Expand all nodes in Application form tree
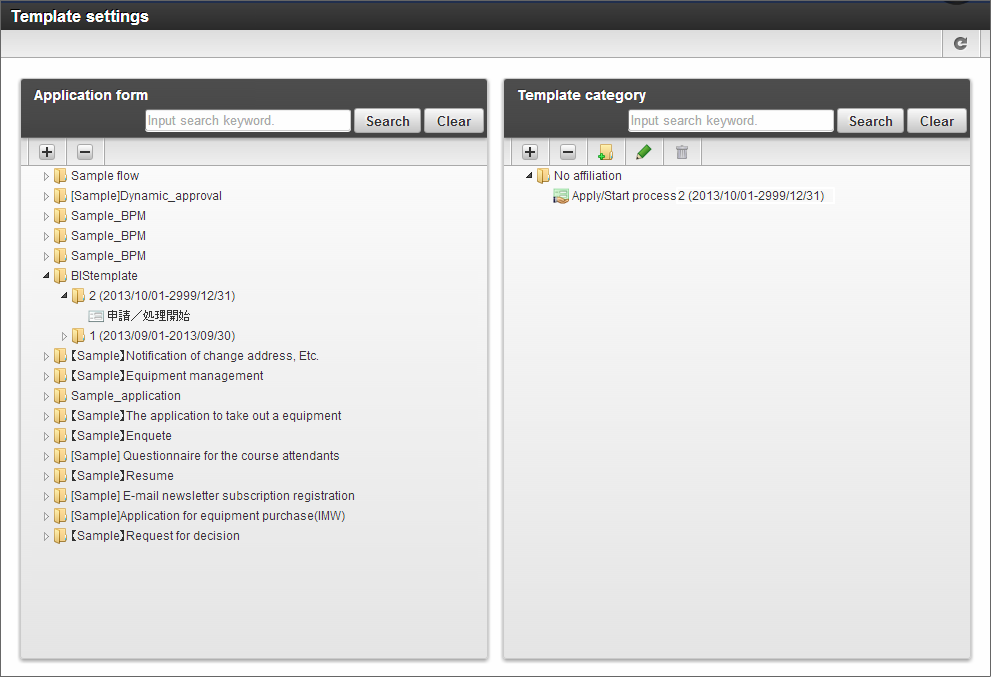 (x=47, y=152)
